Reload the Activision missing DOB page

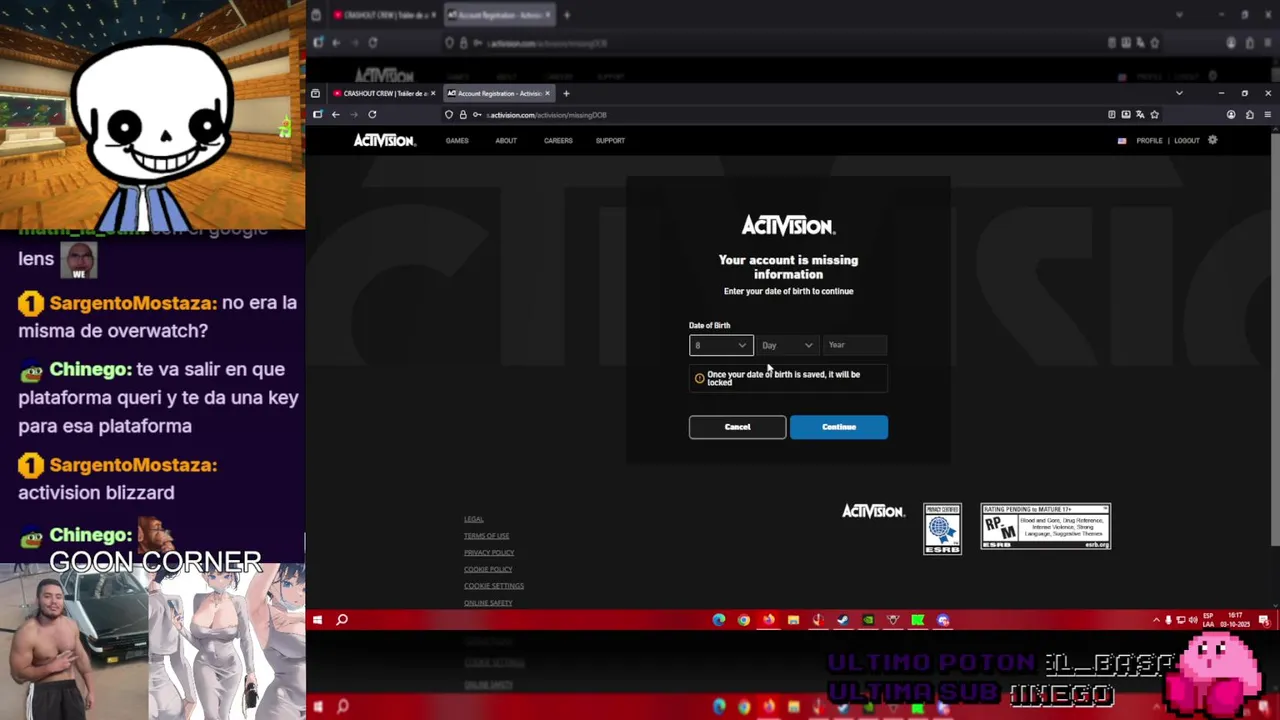pos(372,115)
